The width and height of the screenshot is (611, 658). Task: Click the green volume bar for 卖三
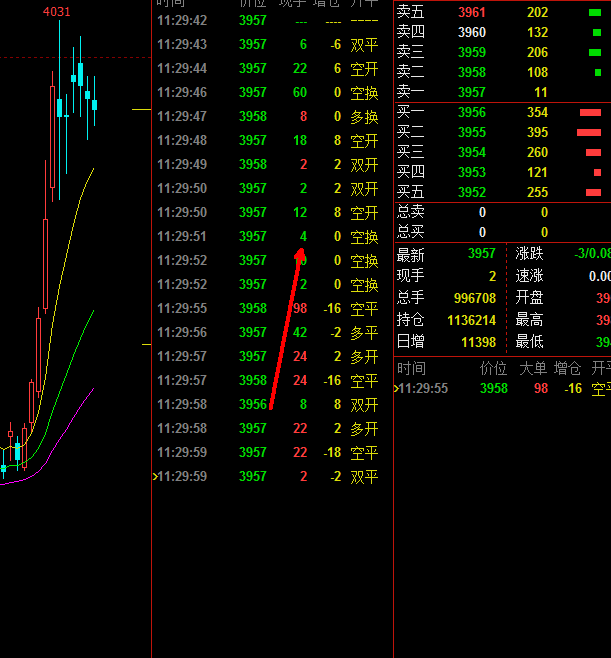click(x=595, y=52)
